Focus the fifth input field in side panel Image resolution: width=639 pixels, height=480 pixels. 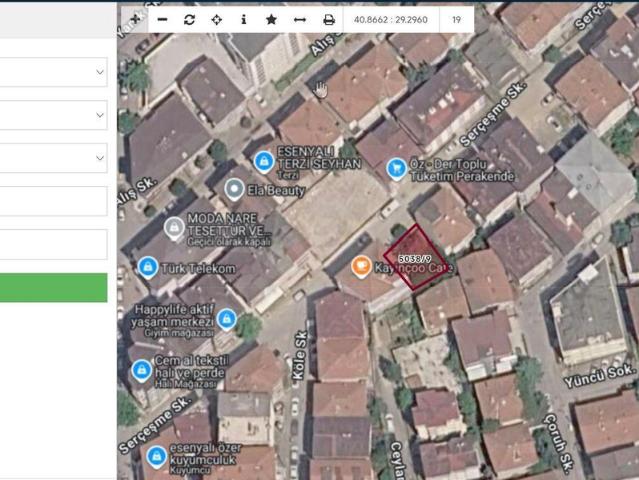pos(53,244)
